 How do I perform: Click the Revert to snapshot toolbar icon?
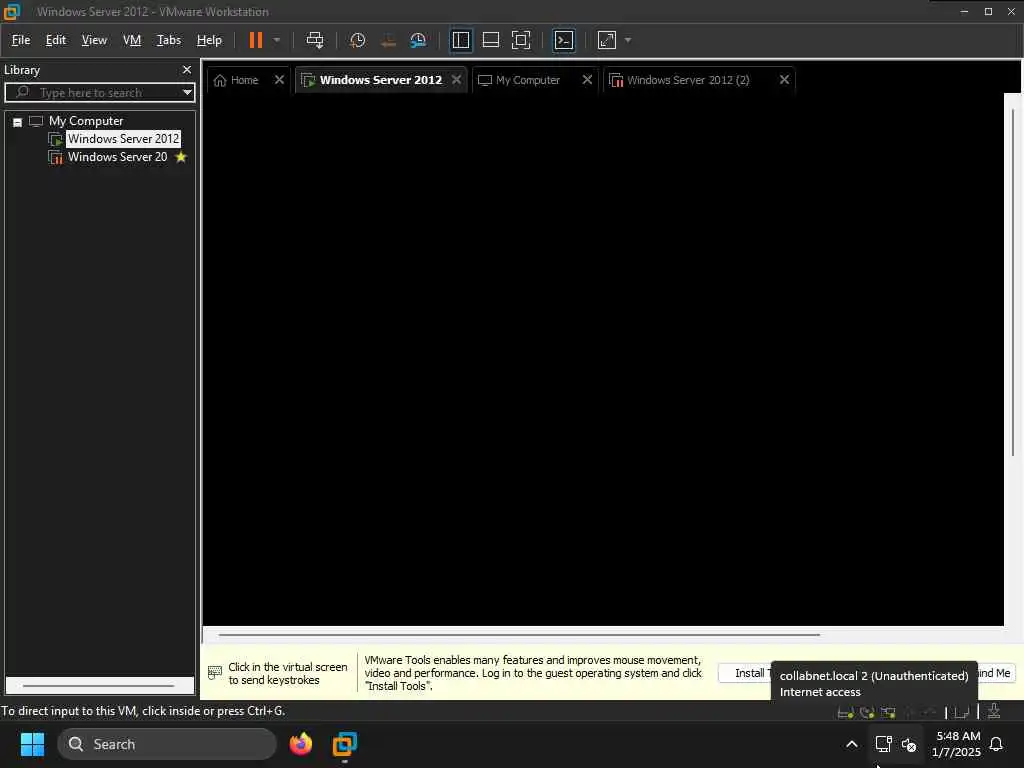388,40
